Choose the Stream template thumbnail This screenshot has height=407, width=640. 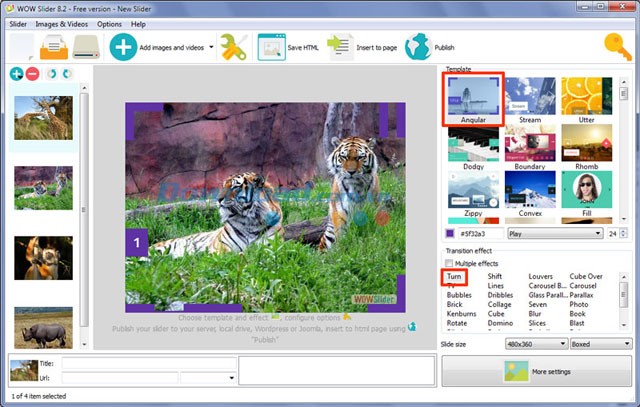point(530,99)
